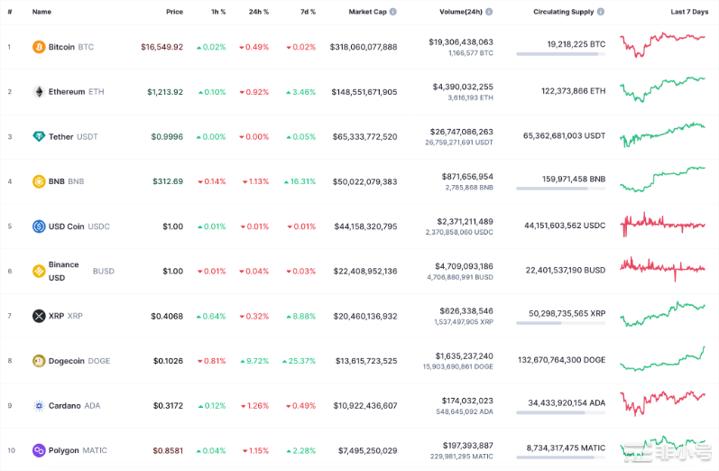Viewport: 719px width, 471px height.
Task: Click the Dogecoin logo icon
Action: click(39, 361)
